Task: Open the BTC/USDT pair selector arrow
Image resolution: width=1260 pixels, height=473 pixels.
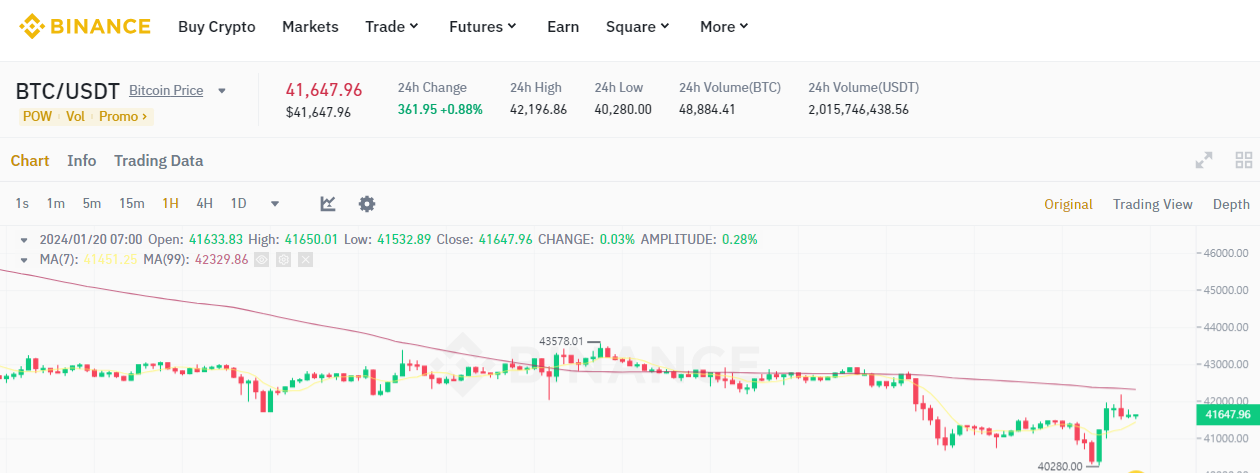Action: coord(222,91)
